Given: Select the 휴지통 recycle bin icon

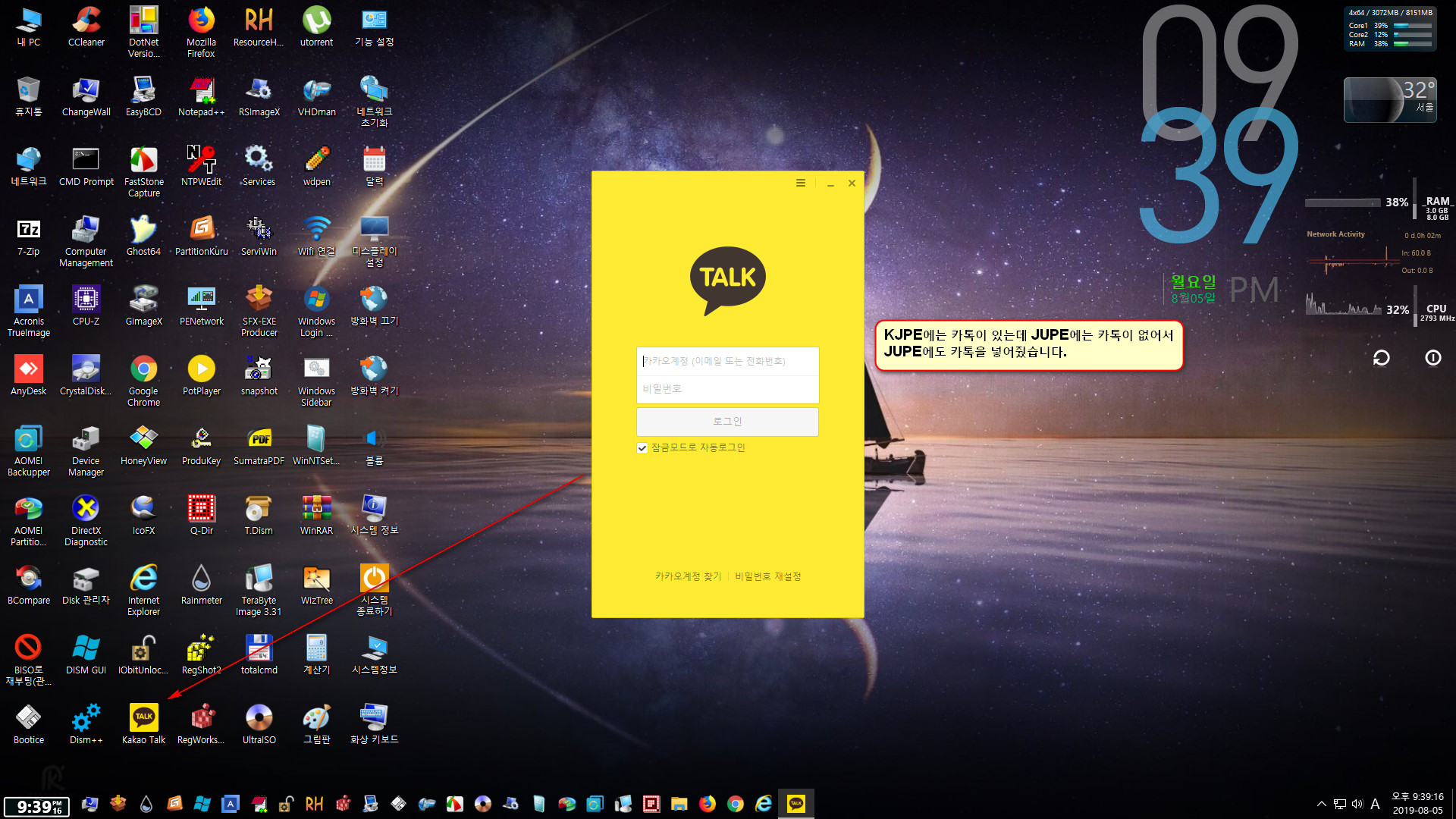Looking at the screenshot, I should (29, 96).
